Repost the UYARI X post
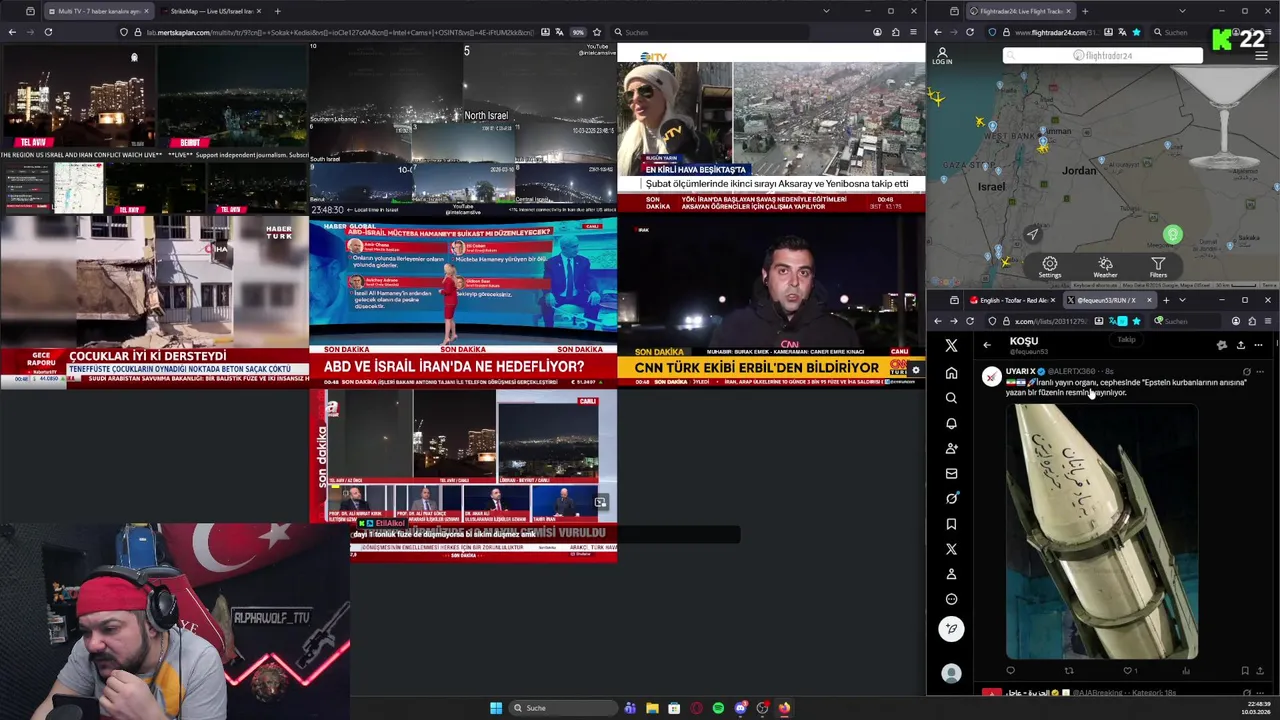 (x=1069, y=671)
